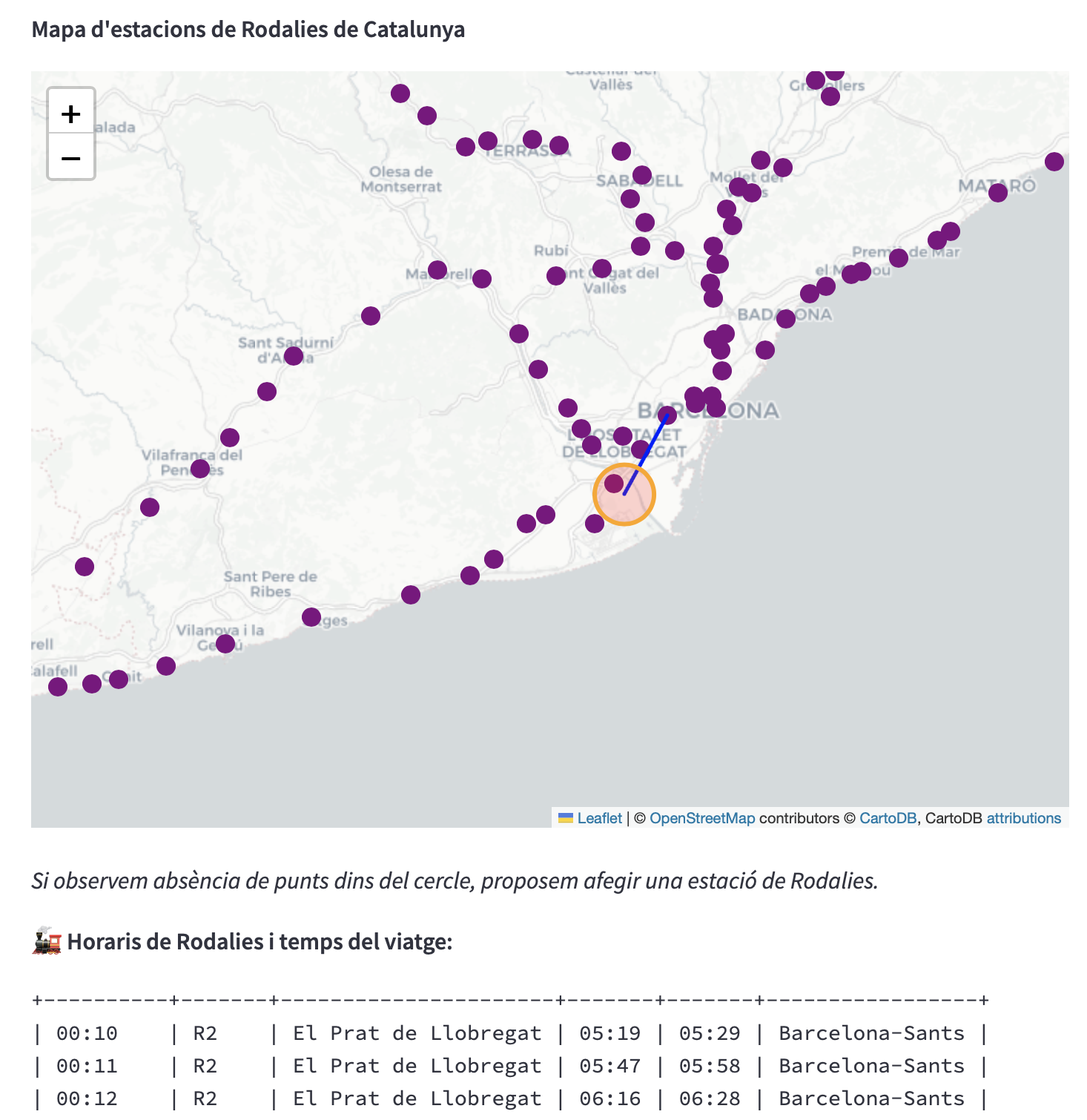
Task: Open CartoDB attributions link
Action: coord(1023,818)
